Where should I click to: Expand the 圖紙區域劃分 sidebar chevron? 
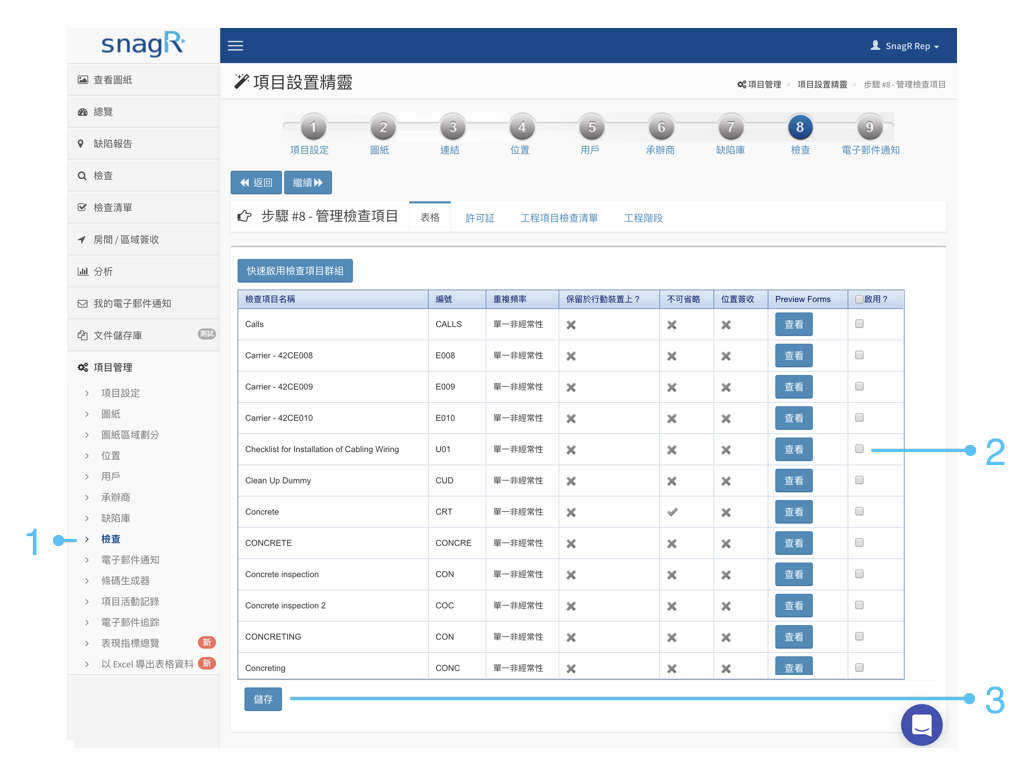tap(87, 435)
